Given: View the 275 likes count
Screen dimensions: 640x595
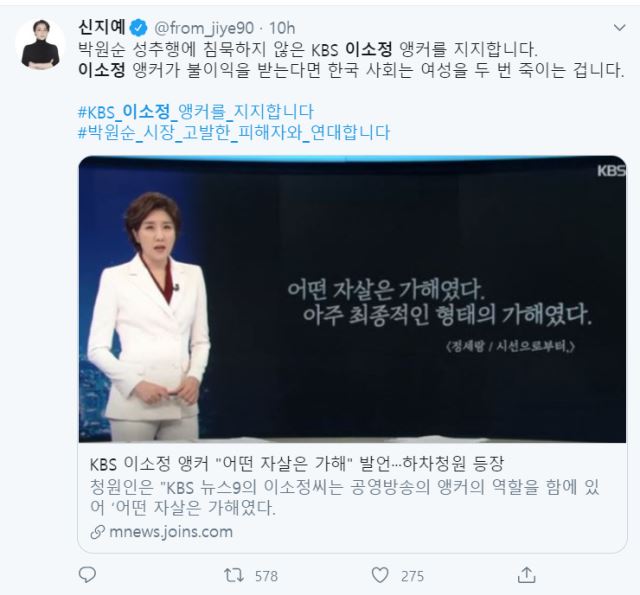Looking at the screenshot, I should coord(412,576).
